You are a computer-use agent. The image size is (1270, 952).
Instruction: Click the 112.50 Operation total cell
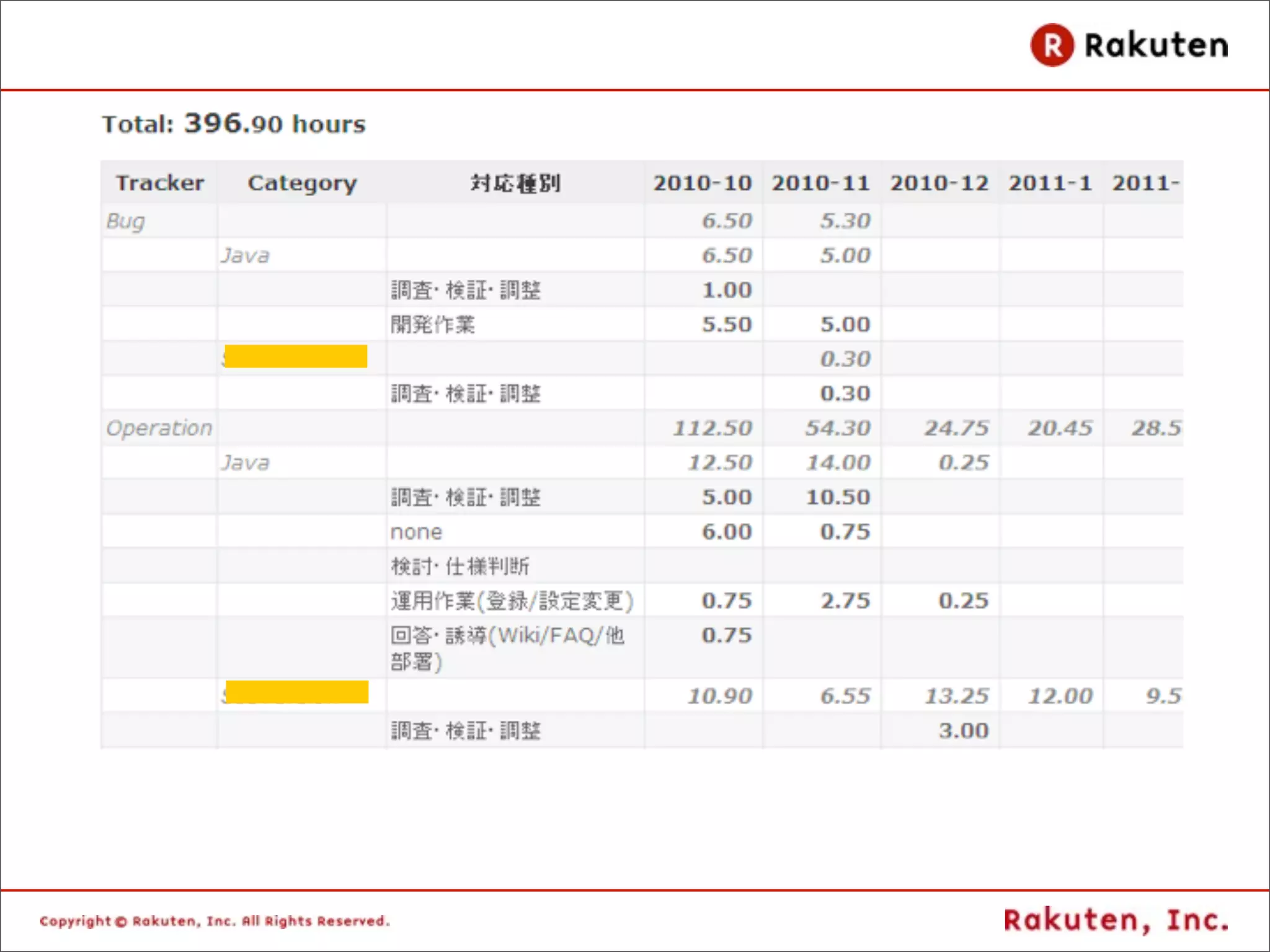(x=712, y=428)
